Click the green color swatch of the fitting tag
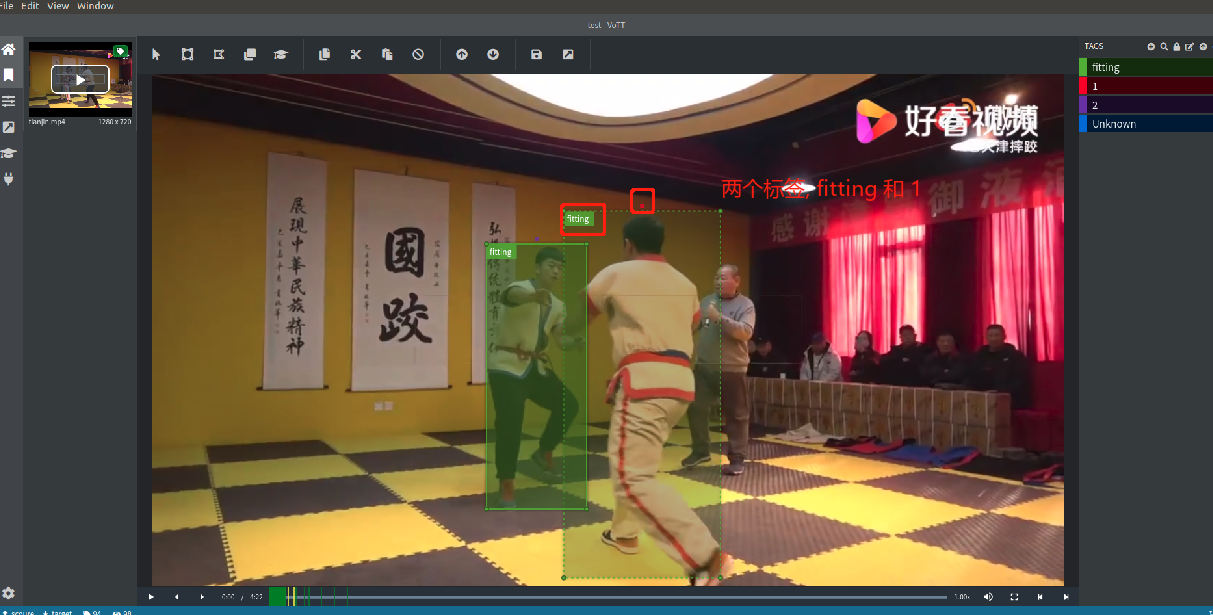Image resolution: width=1213 pixels, height=615 pixels. click(1085, 66)
